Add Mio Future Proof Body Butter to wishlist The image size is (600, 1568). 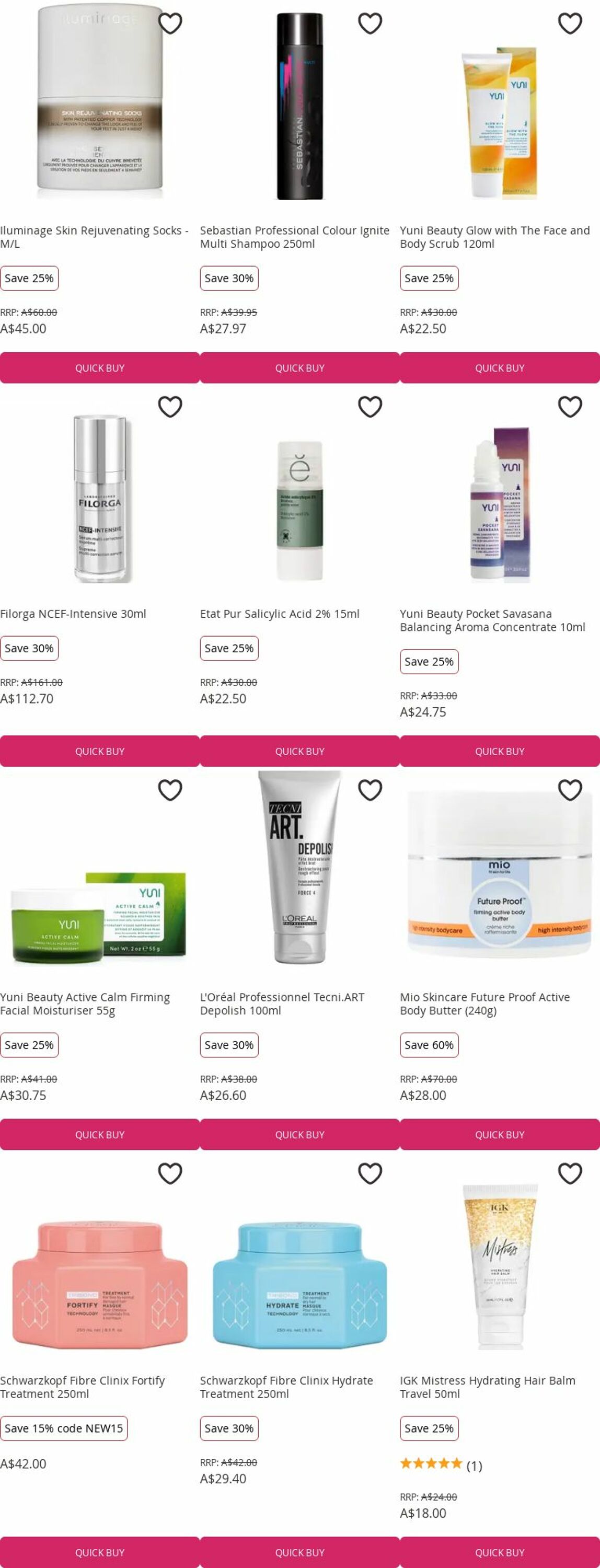click(570, 790)
